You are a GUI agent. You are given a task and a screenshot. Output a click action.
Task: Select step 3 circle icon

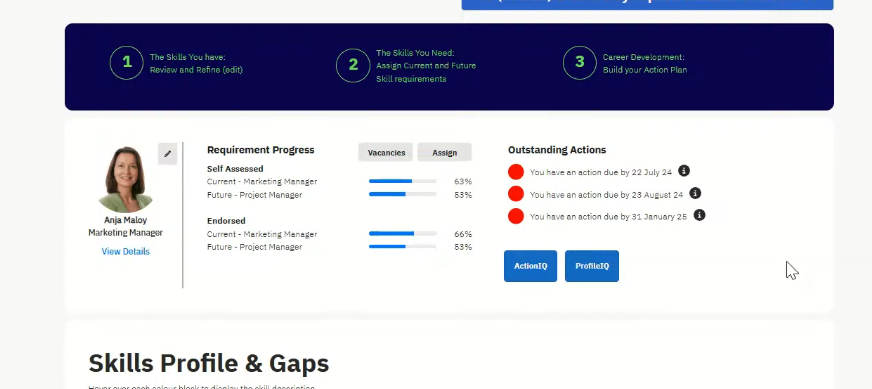[x=579, y=63]
